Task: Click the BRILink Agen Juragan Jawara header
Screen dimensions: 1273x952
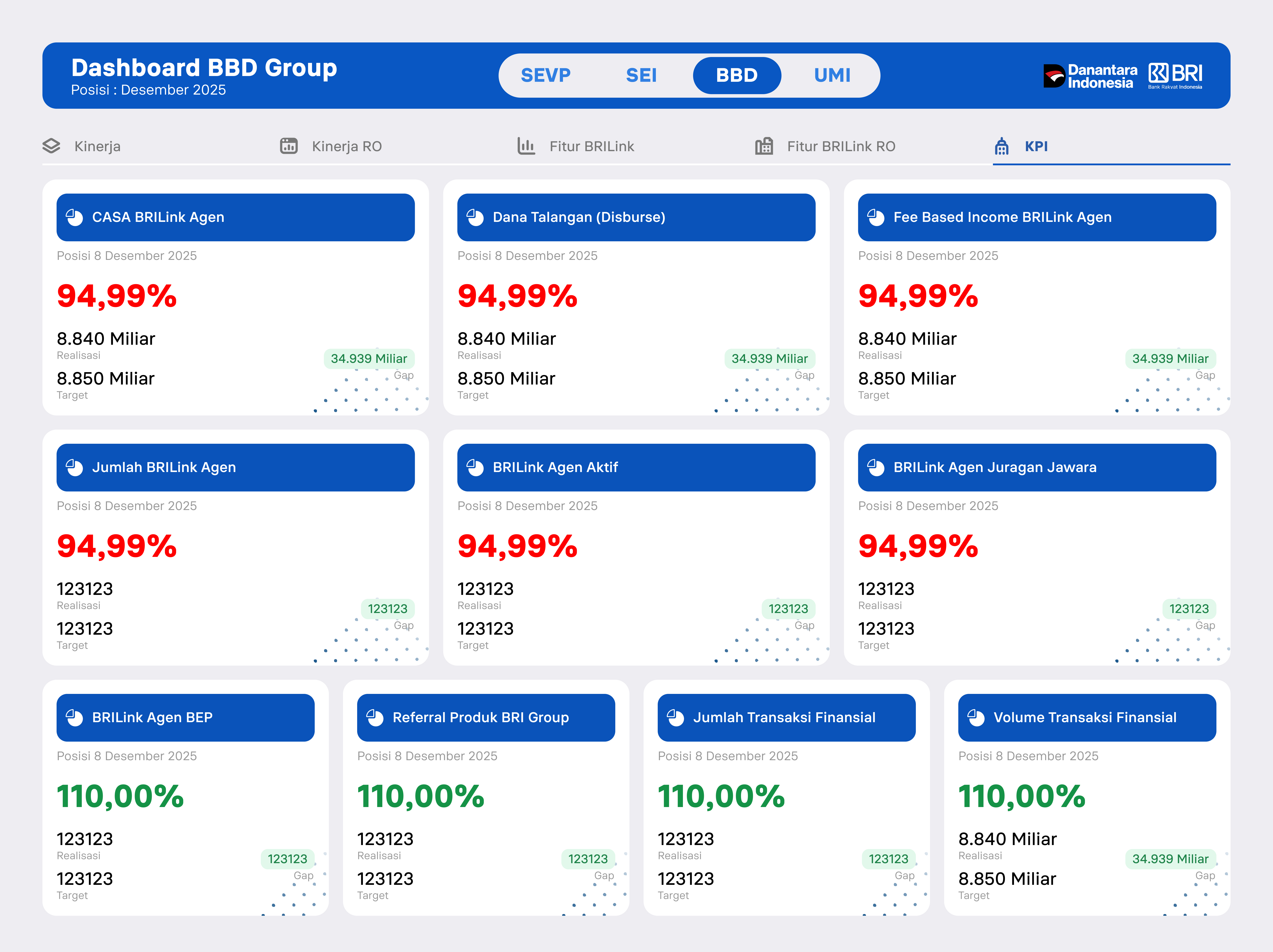Action: (x=1037, y=467)
